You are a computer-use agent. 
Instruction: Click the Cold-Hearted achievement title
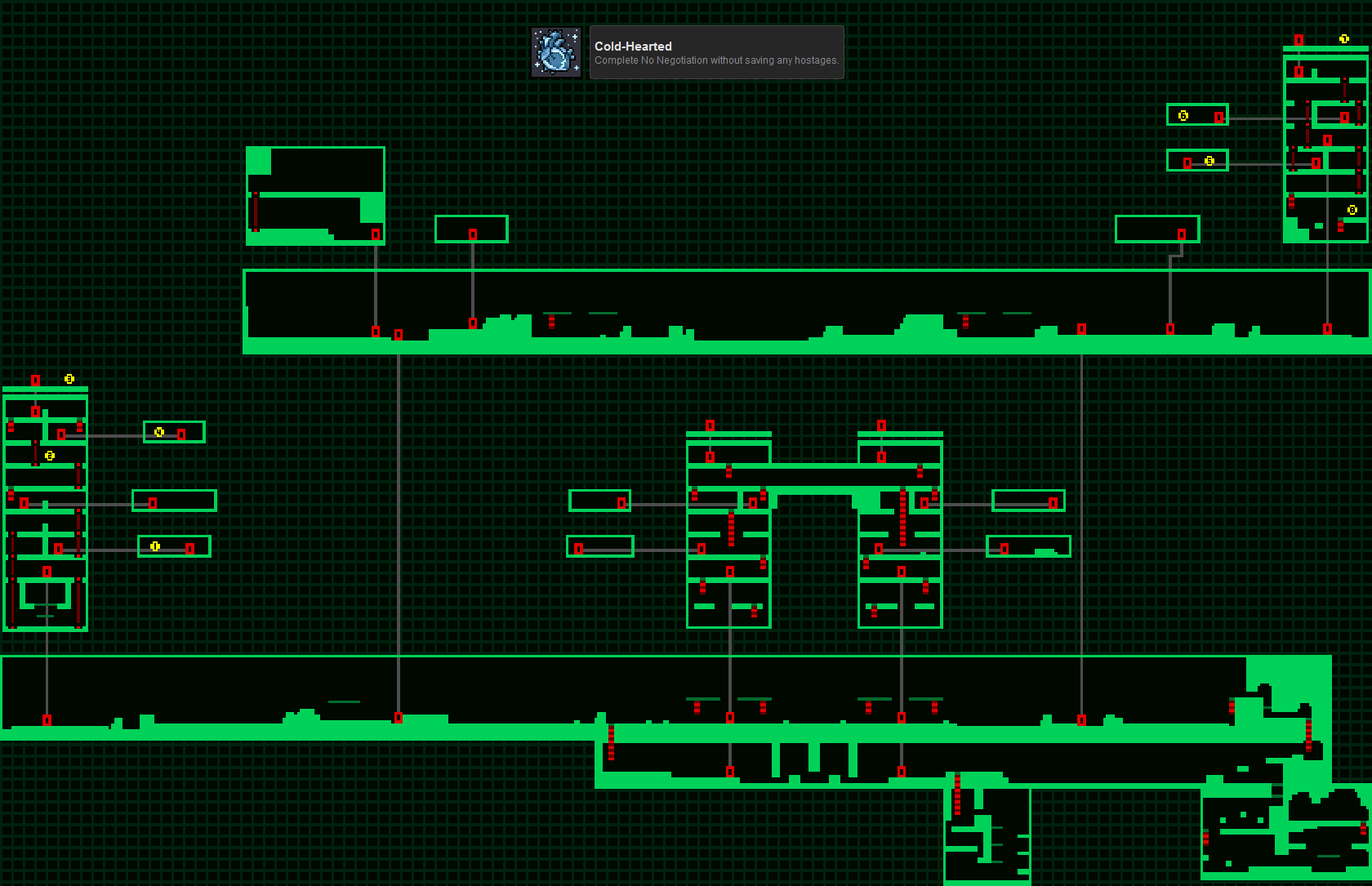pos(633,47)
